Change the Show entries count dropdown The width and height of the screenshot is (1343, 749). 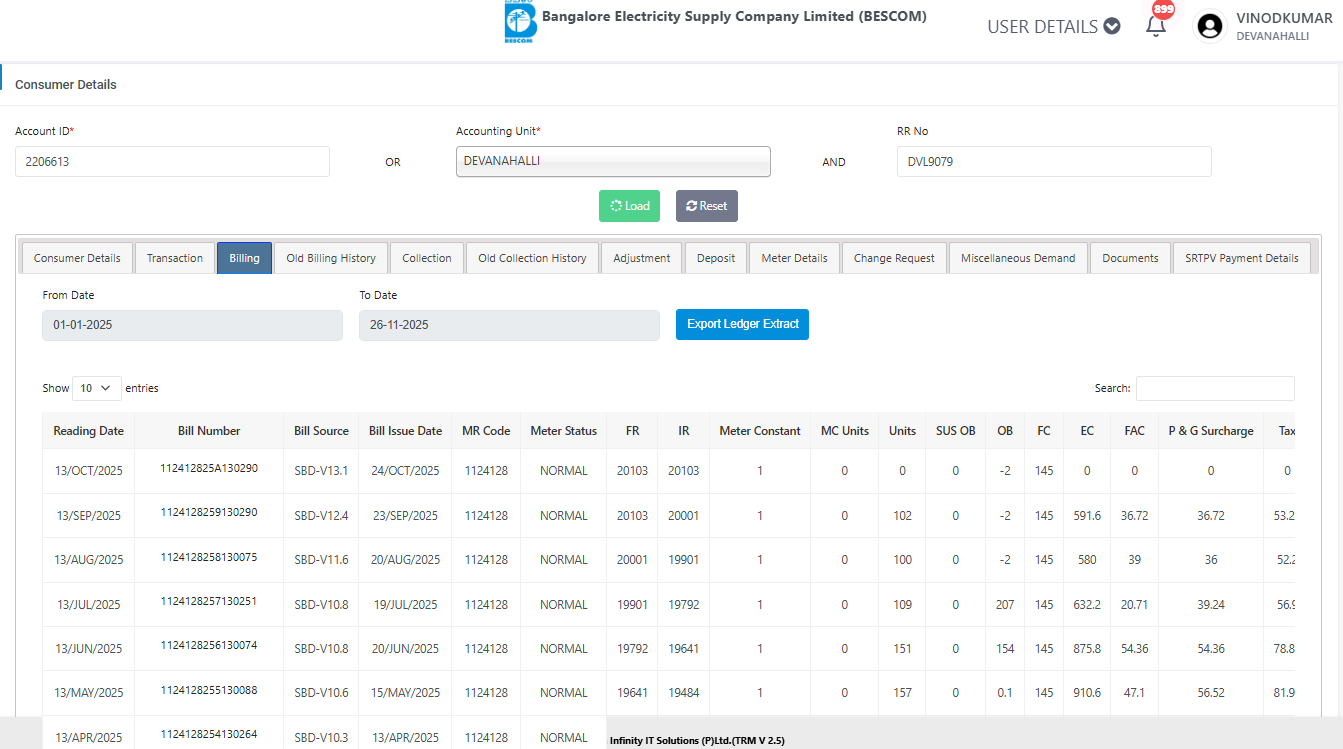pos(96,388)
